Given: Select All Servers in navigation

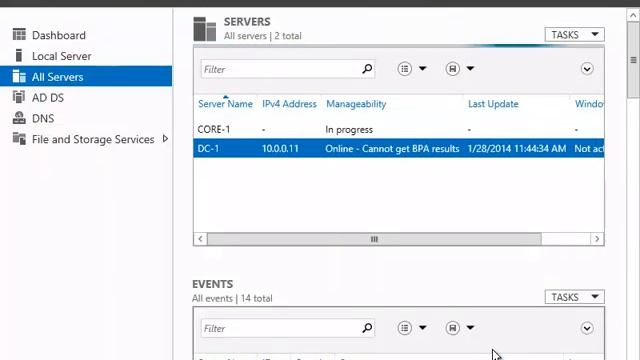Looking at the screenshot, I should 58,77.
